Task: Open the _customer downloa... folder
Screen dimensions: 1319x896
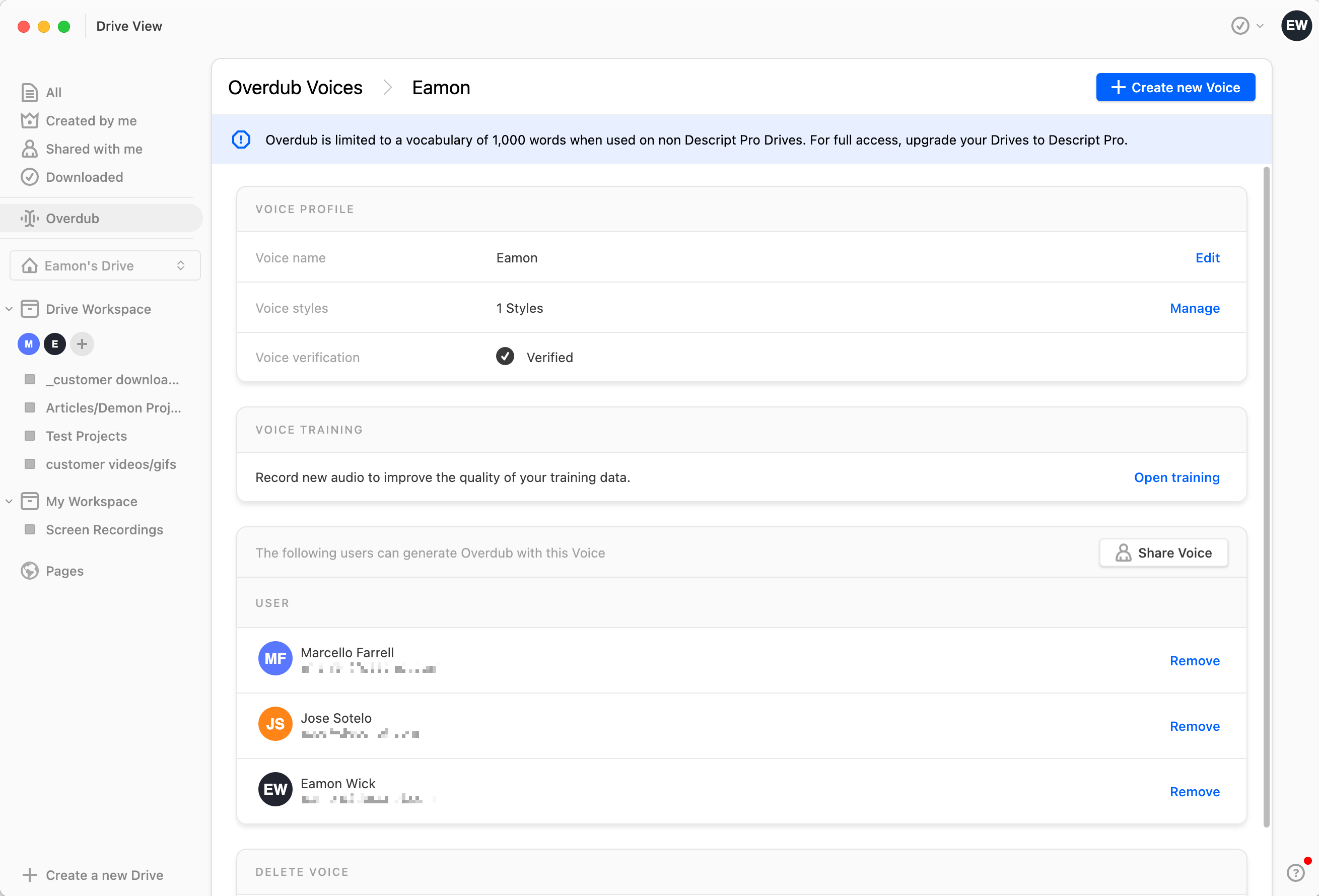Action: tap(112, 379)
